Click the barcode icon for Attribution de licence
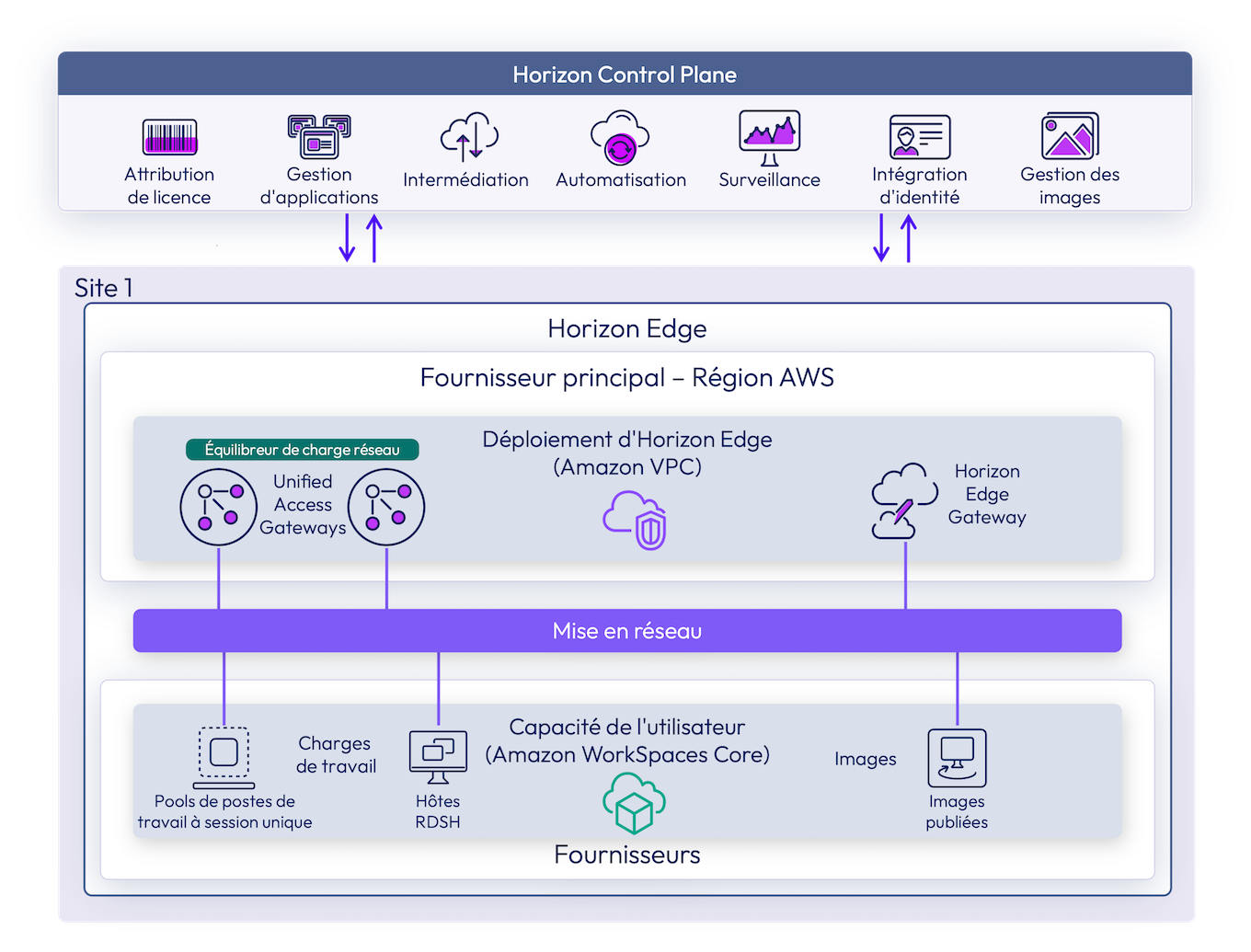 tap(169, 137)
